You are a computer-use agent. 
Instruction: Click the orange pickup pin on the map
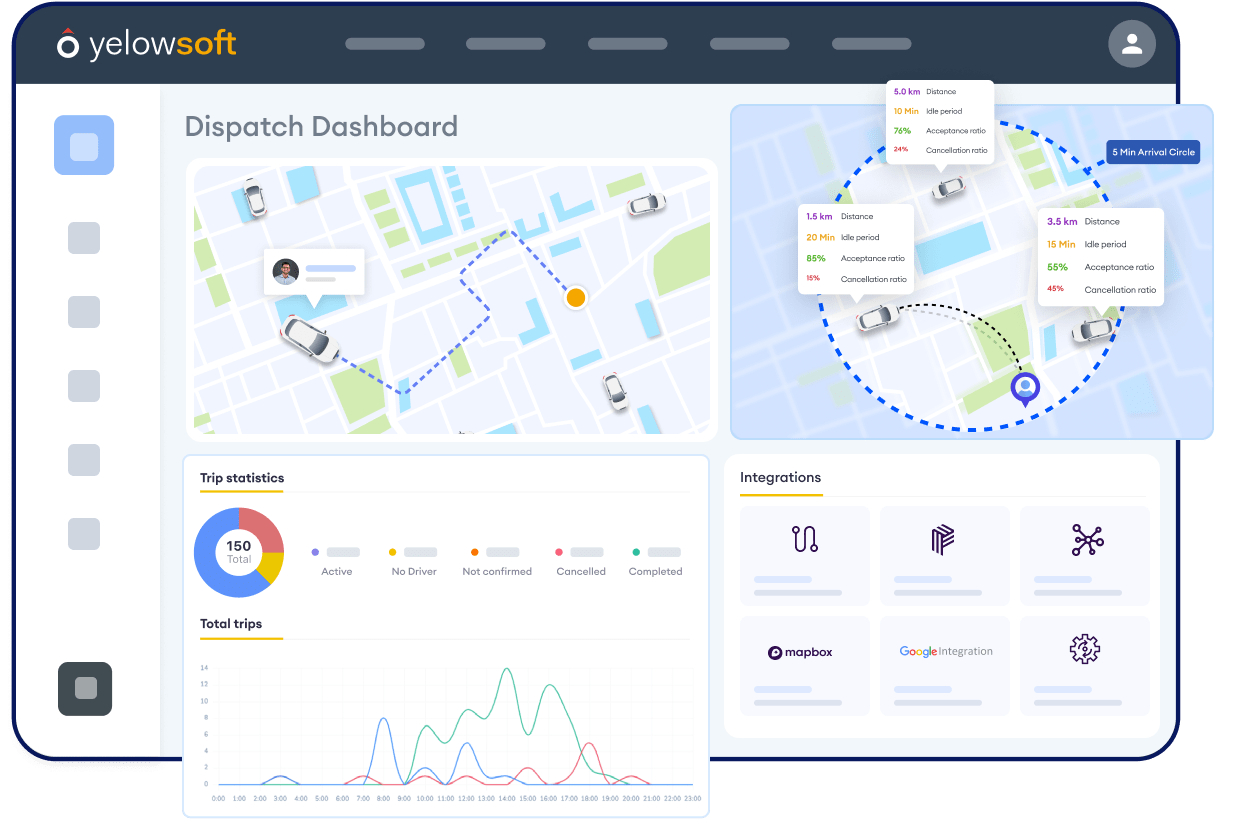coord(576,297)
